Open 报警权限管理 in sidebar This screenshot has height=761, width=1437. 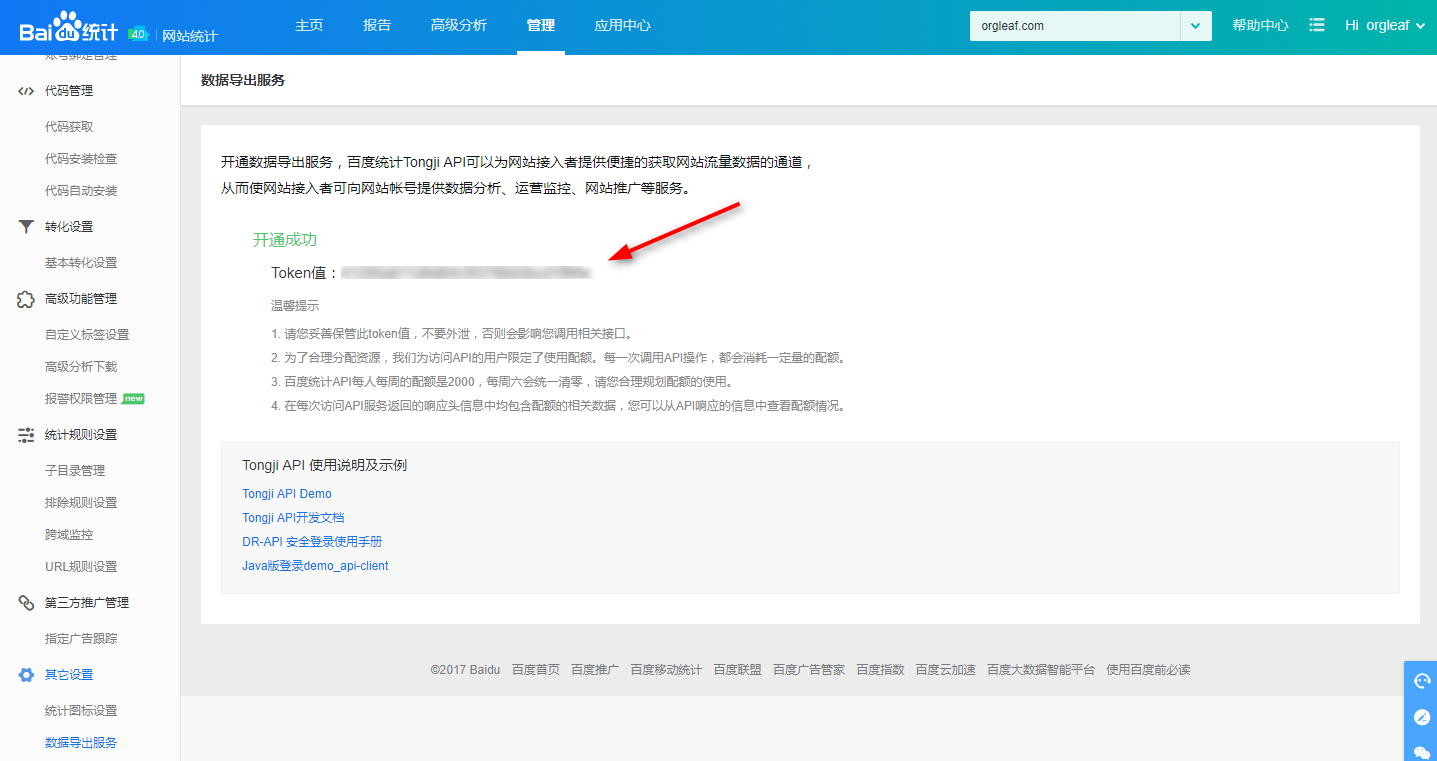coord(81,399)
